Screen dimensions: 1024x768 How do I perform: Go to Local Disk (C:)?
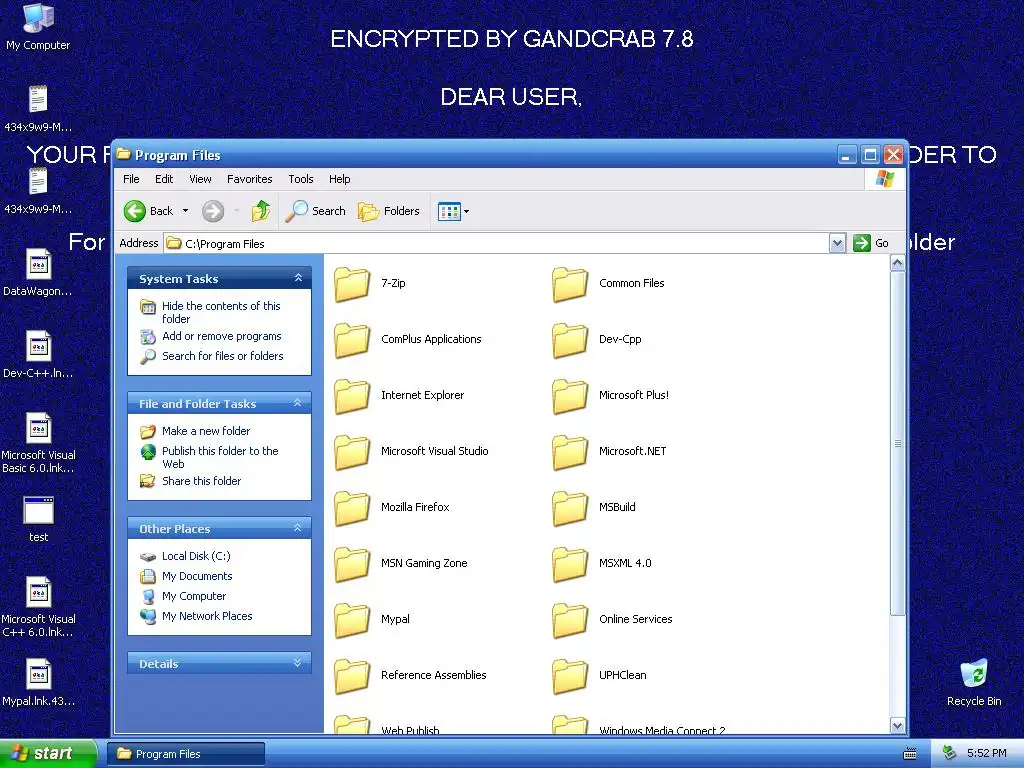[x=196, y=556]
